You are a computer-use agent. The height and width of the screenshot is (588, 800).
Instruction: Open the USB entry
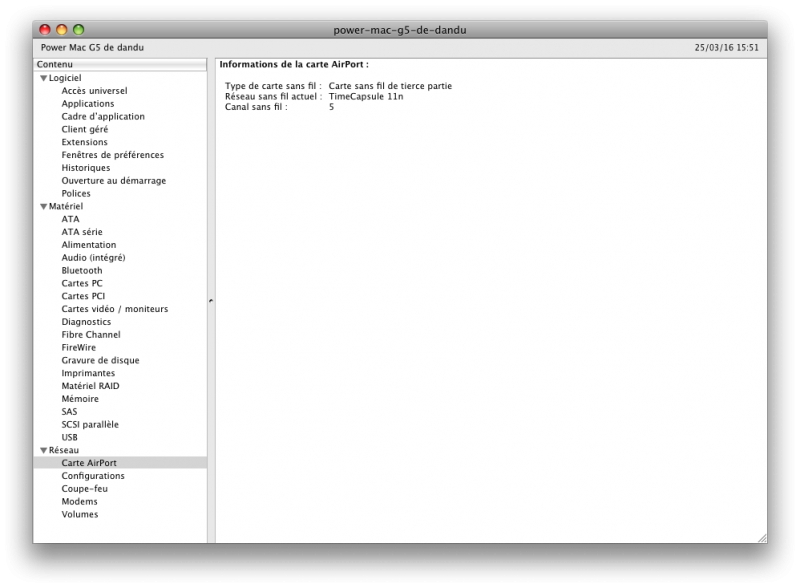[69, 437]
